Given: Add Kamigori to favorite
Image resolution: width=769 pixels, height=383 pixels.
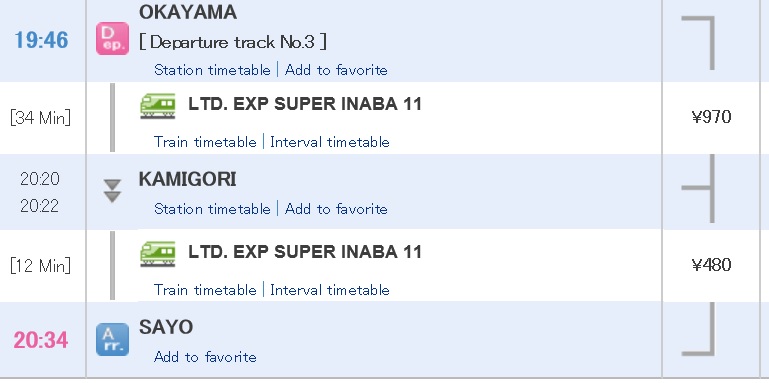Looking at the screenshot, I should [336, 209].
